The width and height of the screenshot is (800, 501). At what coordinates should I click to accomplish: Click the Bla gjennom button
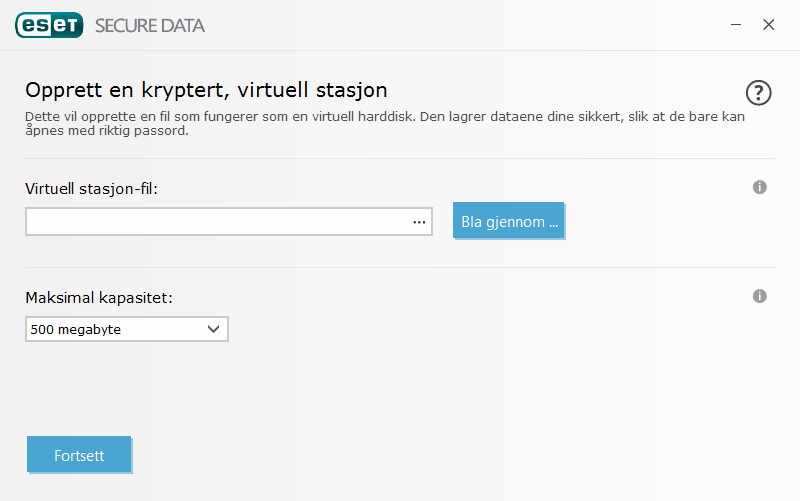point(509,221)
